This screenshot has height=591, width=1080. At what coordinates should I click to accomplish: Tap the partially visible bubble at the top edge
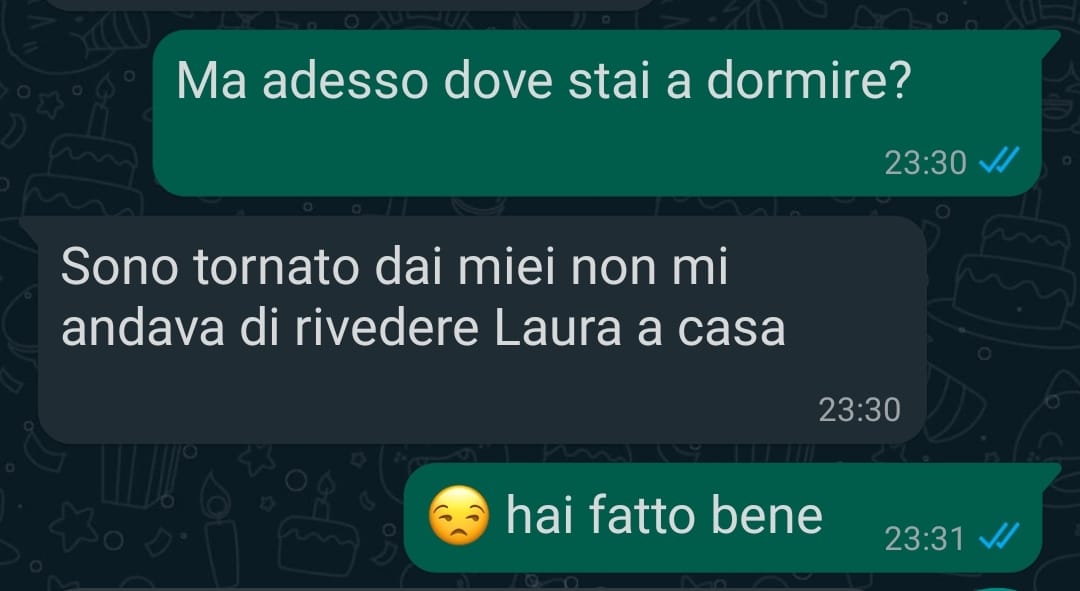[351, 4]
